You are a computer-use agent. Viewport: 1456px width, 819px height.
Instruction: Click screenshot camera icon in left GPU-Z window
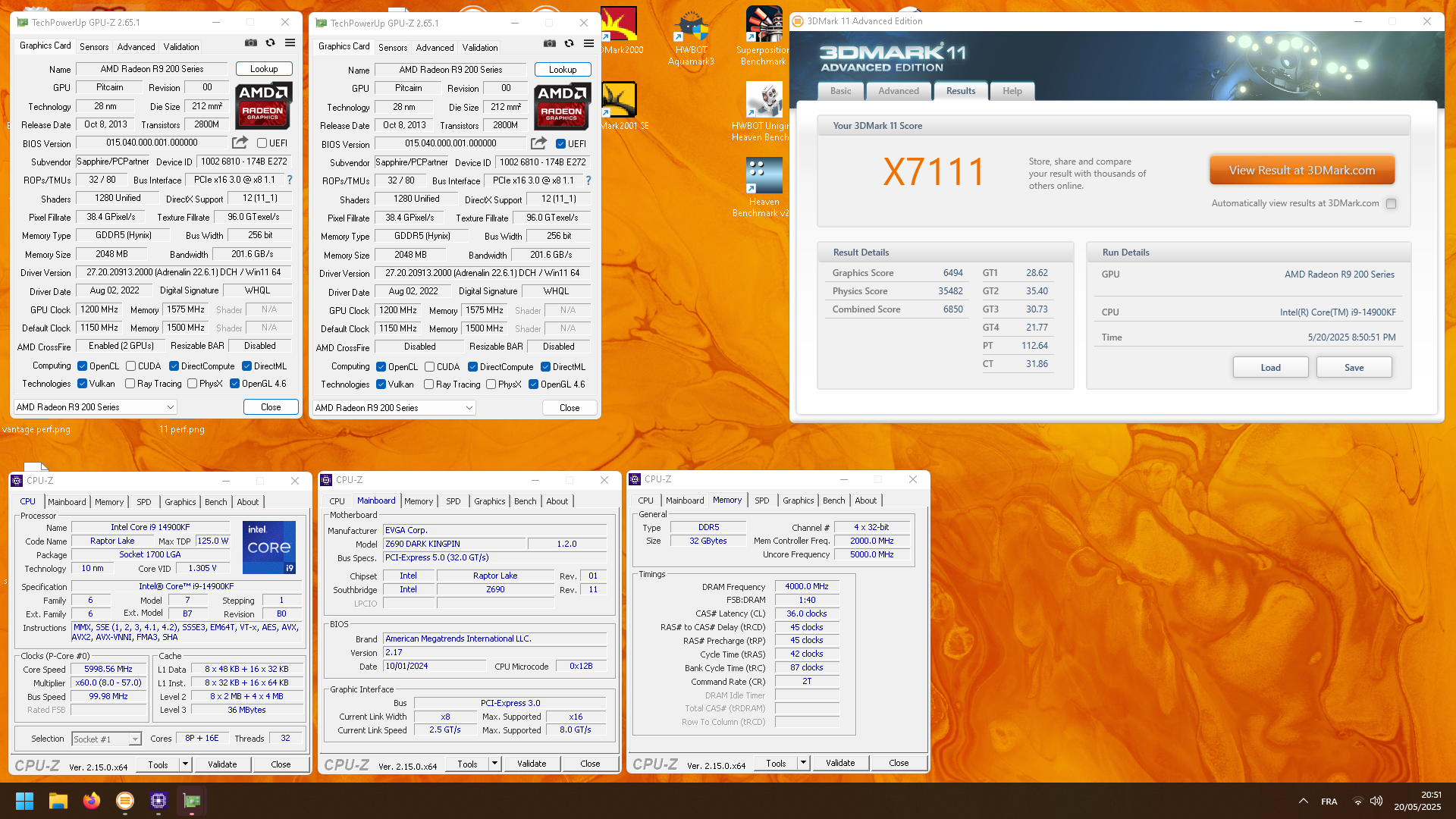(x=251, y=43)
